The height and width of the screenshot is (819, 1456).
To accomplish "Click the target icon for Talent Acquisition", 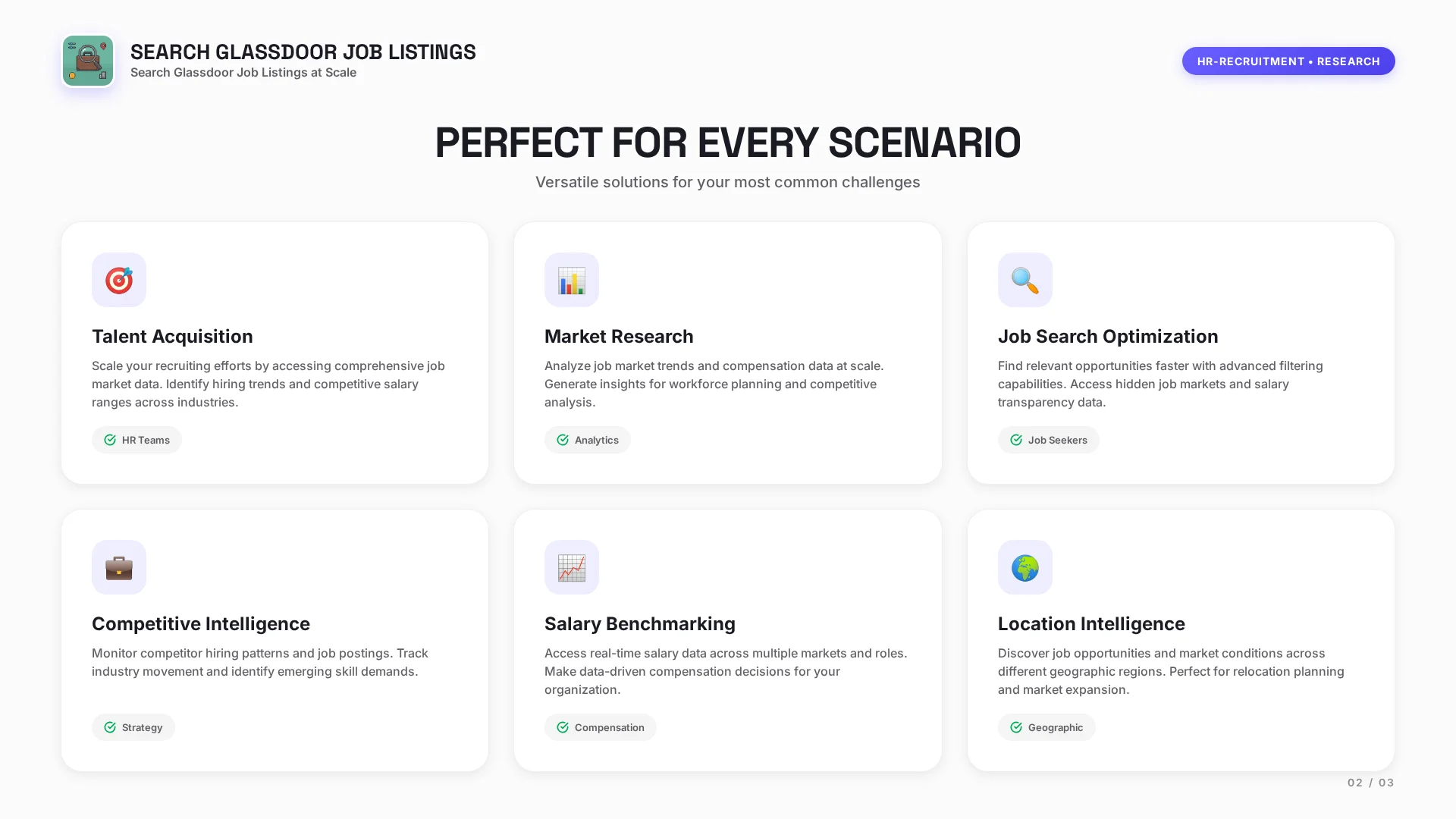I will [119, 280].
